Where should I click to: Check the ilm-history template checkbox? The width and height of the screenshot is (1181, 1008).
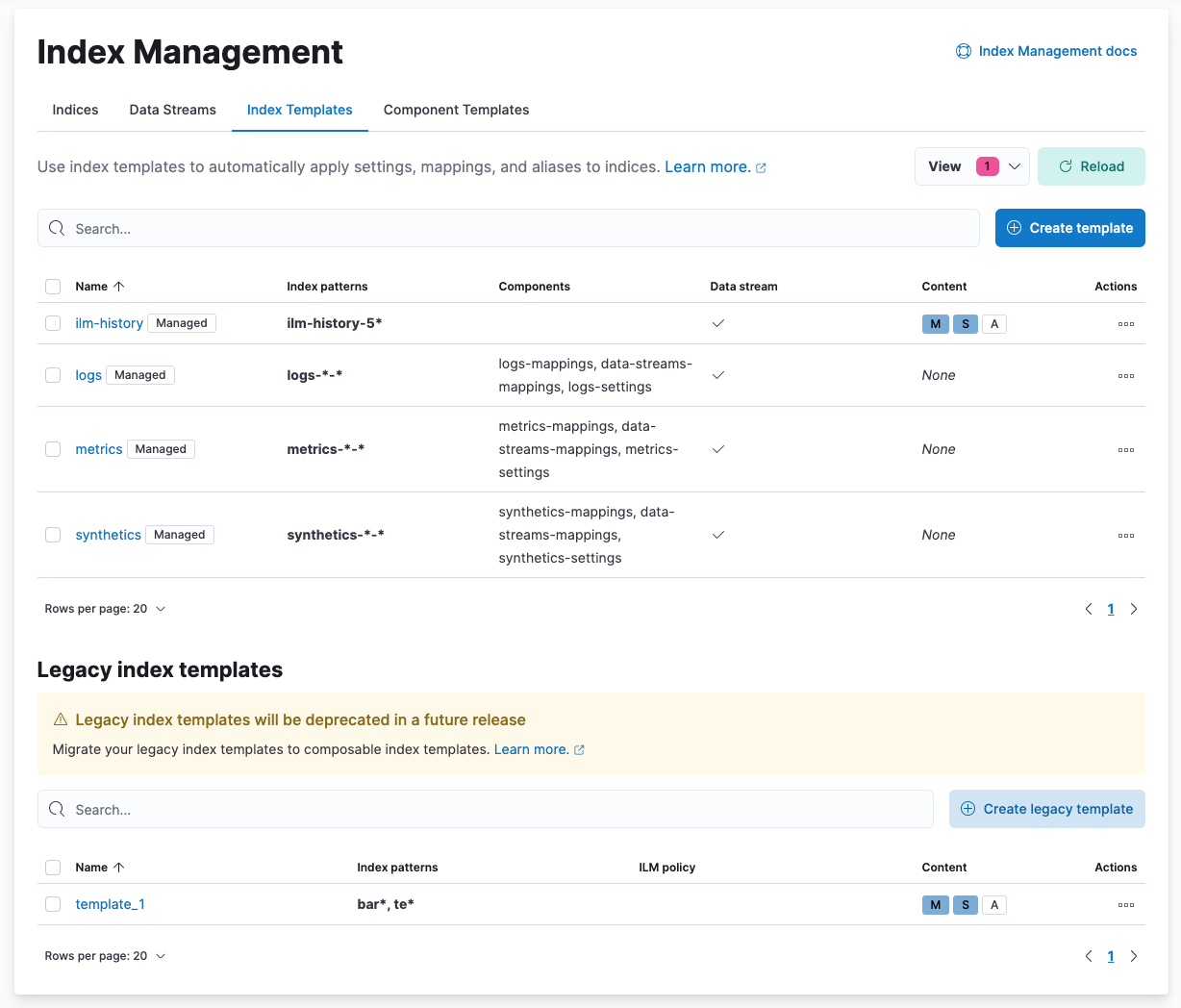53,323
